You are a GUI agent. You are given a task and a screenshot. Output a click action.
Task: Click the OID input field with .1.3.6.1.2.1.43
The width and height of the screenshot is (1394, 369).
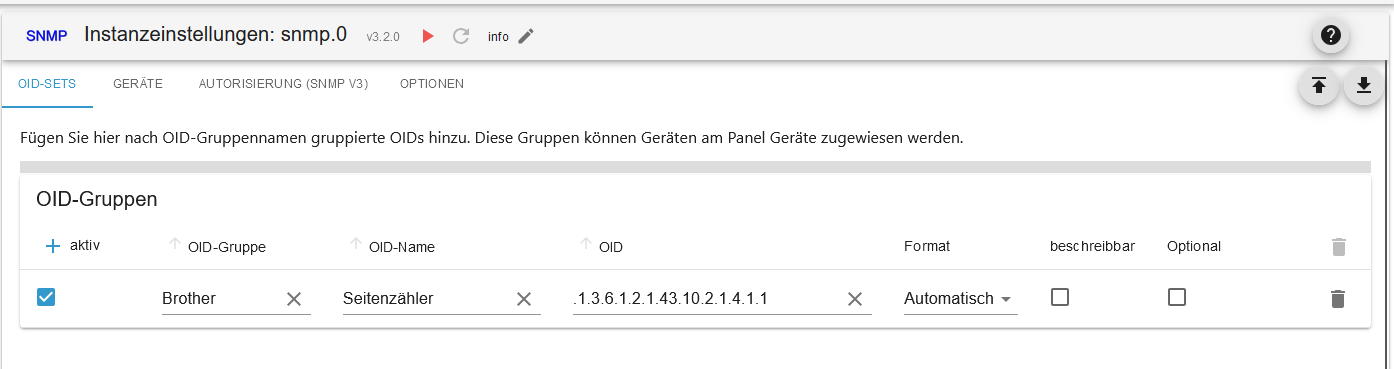coord(708,298)
